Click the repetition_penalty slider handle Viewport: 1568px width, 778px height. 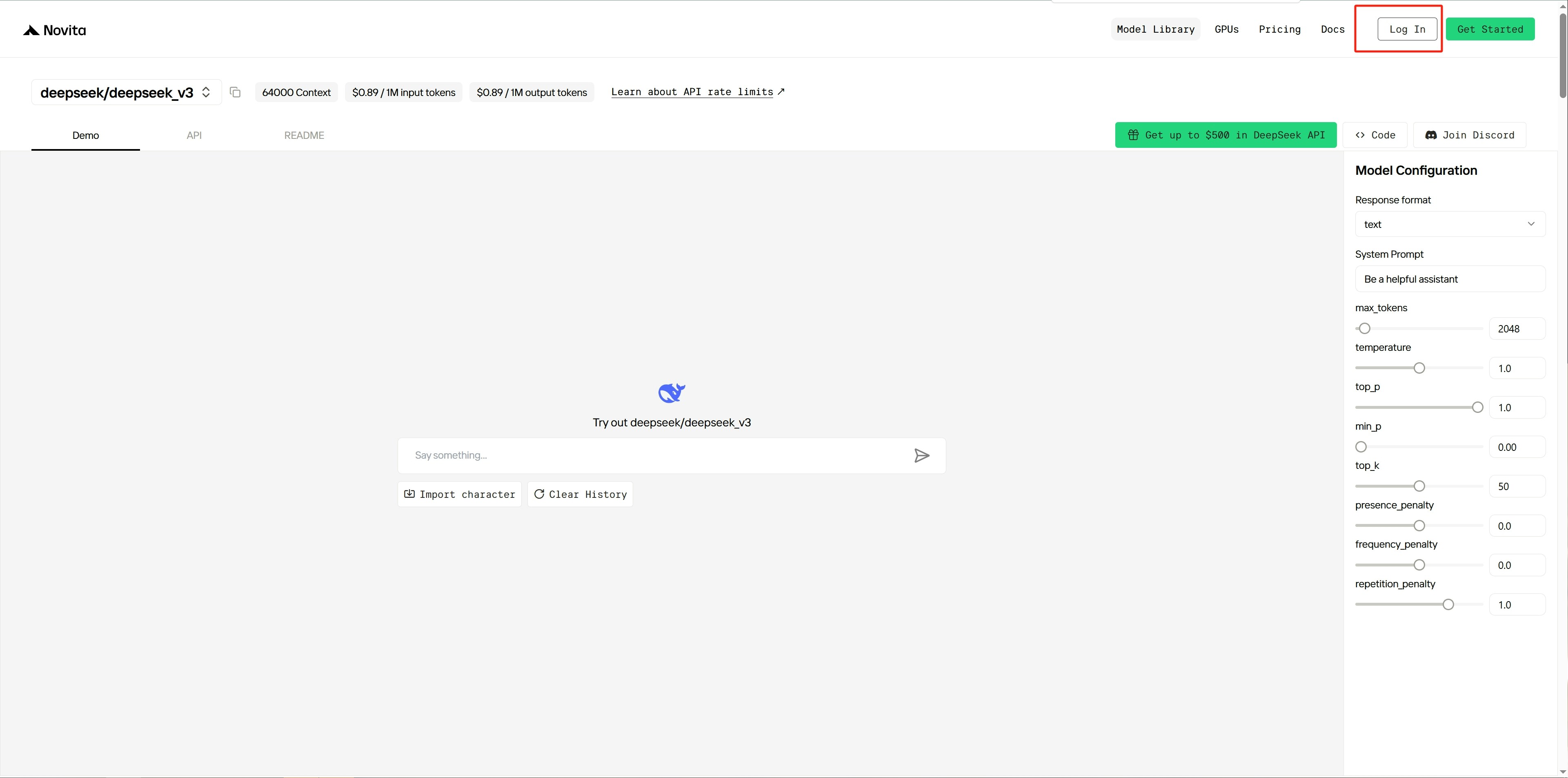[1449, 605]
